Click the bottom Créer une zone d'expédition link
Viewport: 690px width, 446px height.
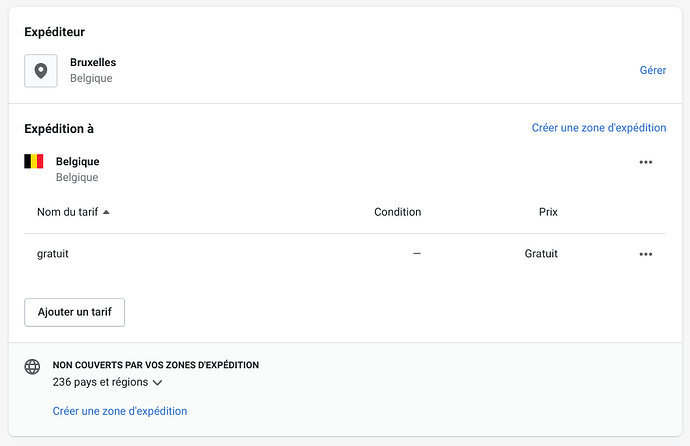(x=119, y=411)
